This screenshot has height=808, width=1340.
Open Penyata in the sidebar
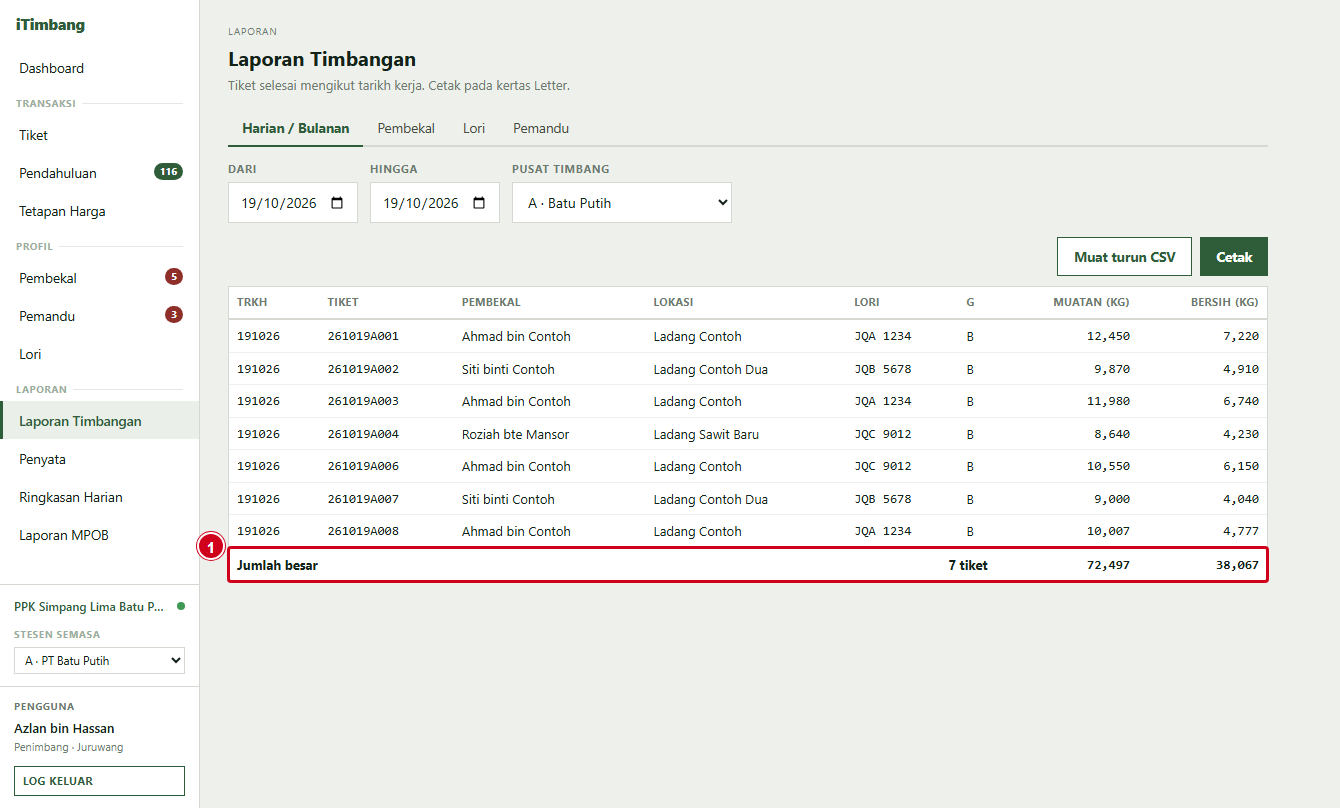pos(100,460)
